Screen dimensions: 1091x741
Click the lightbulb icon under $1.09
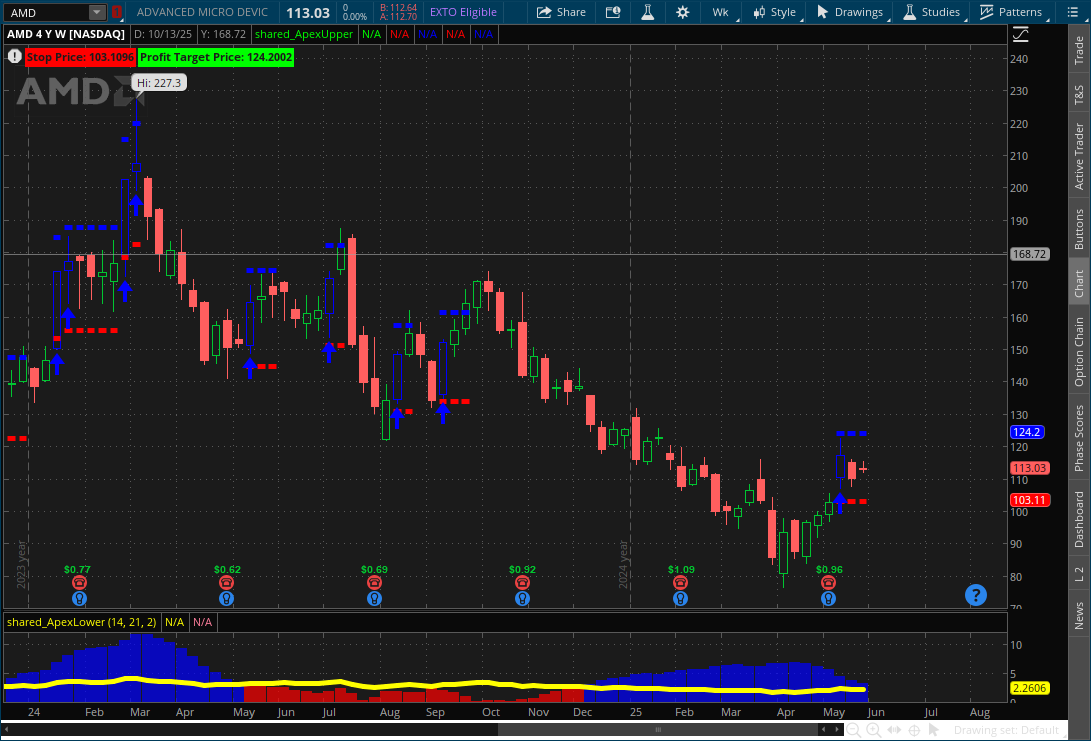pos(680,598)
